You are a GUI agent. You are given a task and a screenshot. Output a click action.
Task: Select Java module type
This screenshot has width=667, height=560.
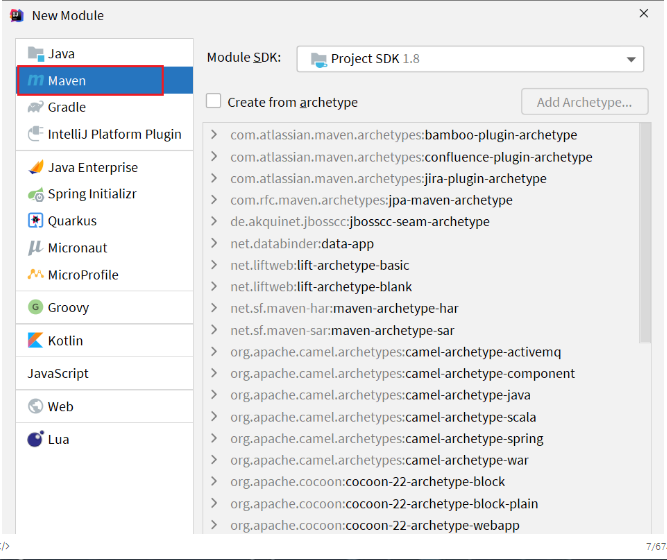coord(105,54)
